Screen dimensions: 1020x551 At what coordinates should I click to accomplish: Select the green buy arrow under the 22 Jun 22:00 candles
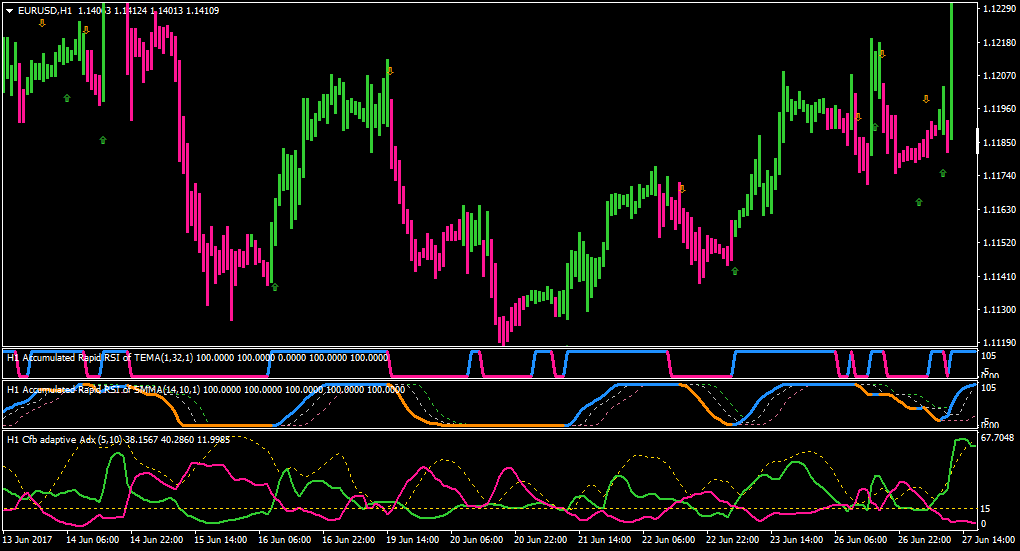735,271
